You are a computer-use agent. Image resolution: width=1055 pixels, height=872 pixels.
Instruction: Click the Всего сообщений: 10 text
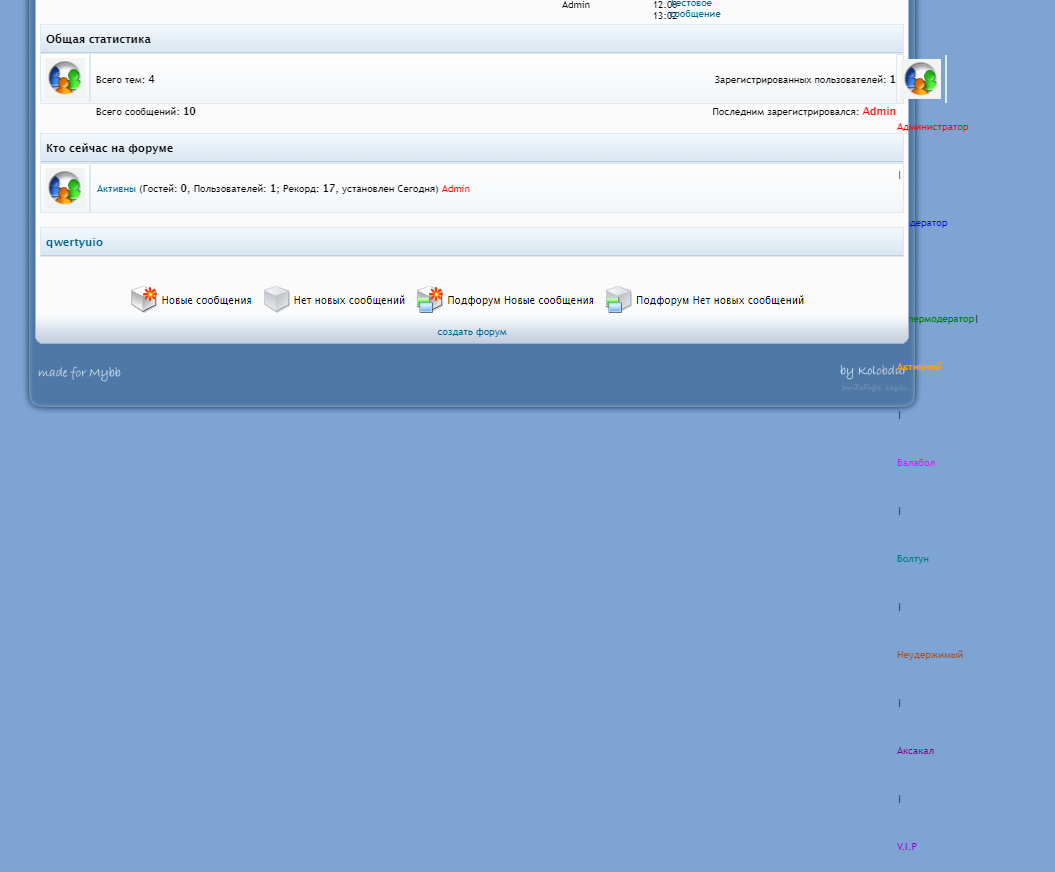tap(145, 112)
